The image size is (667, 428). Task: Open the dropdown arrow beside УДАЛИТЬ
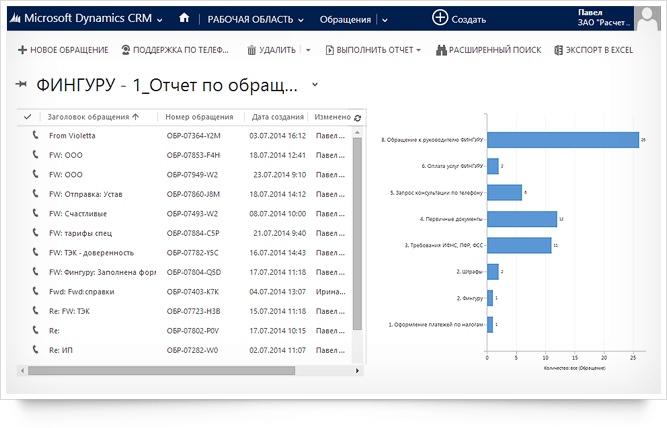coord(308,50)
